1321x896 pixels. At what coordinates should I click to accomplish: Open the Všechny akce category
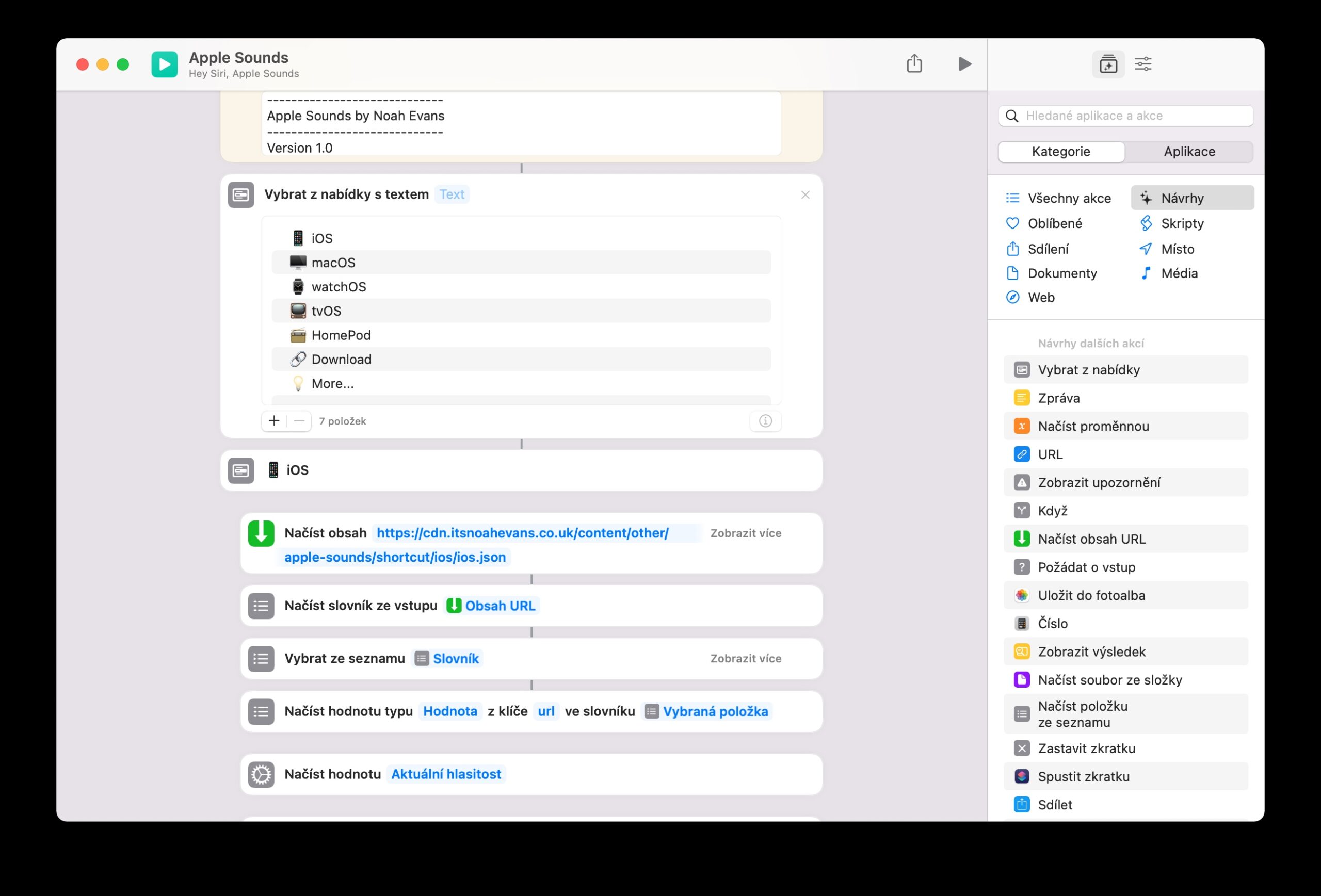click(1069, 198)
